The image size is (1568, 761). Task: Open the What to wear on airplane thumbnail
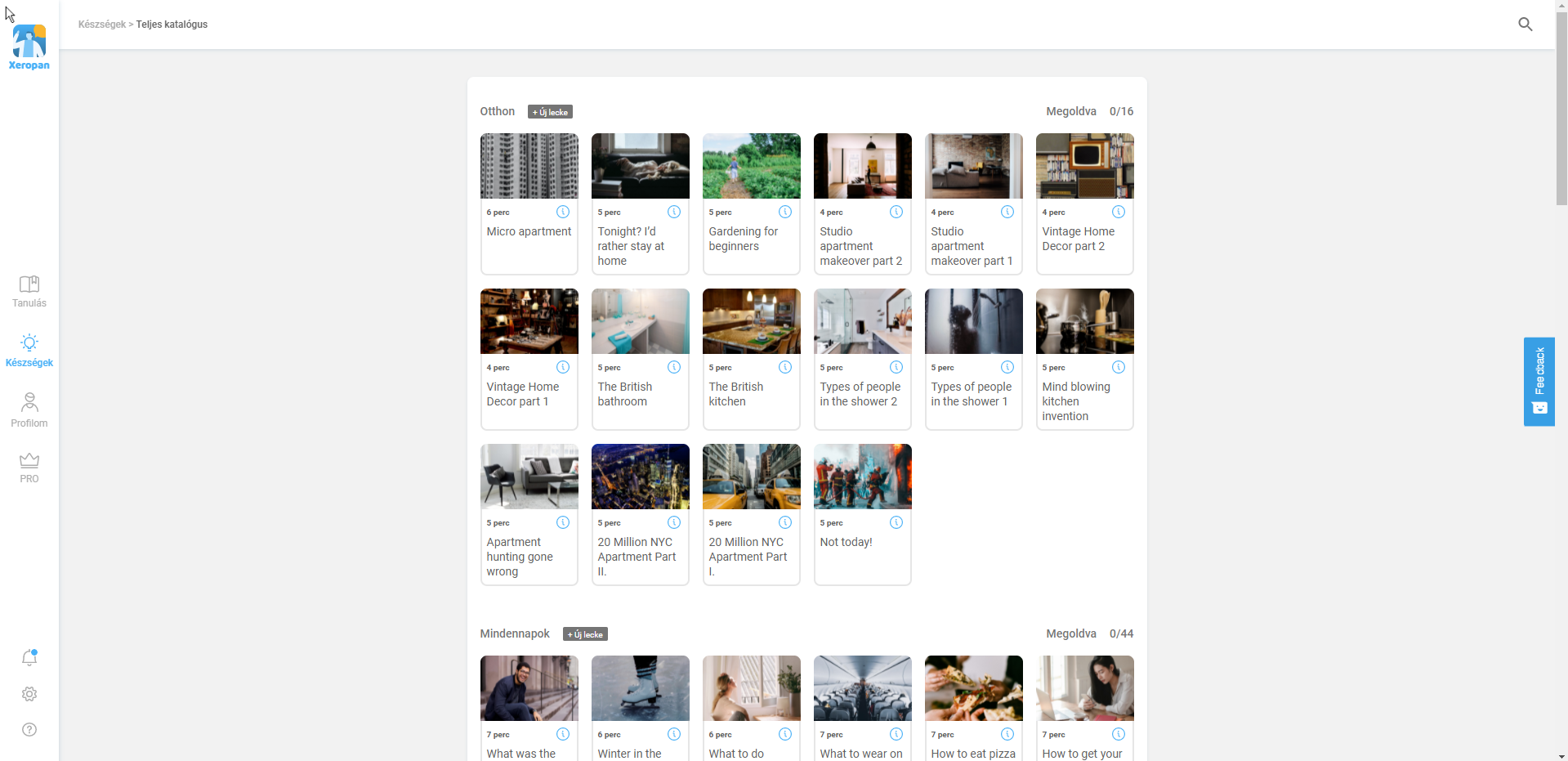[x=863, y=688]
